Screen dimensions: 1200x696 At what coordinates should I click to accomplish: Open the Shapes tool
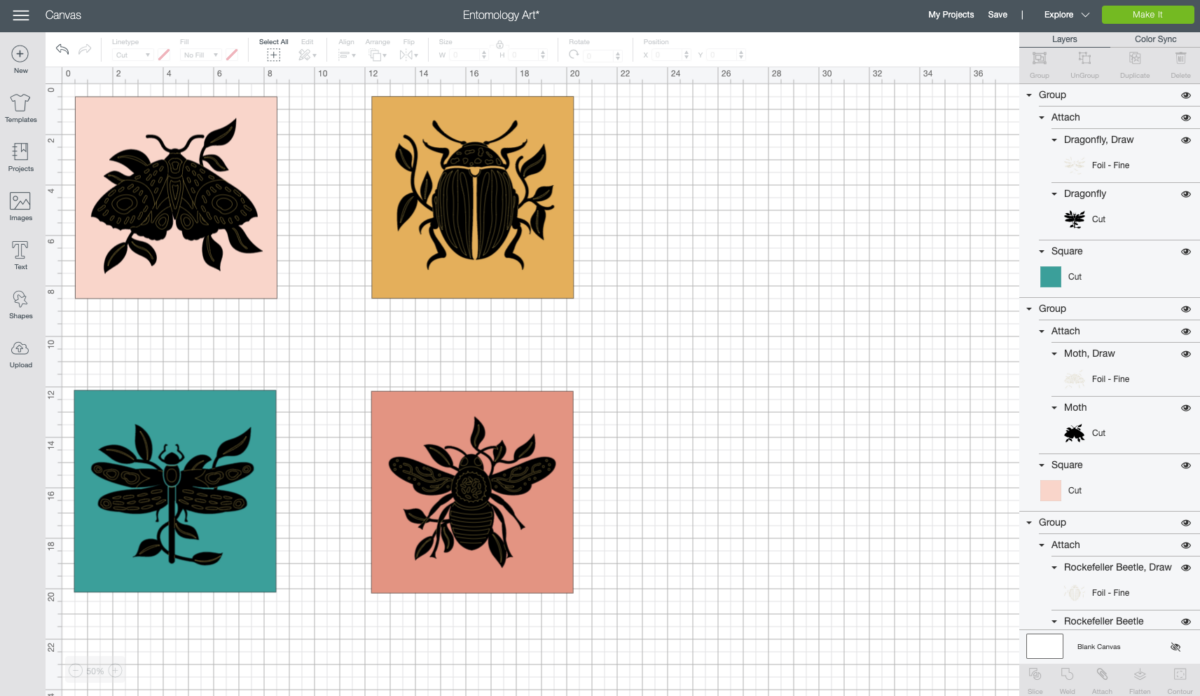pyautogui.click(x=20, y=301)
